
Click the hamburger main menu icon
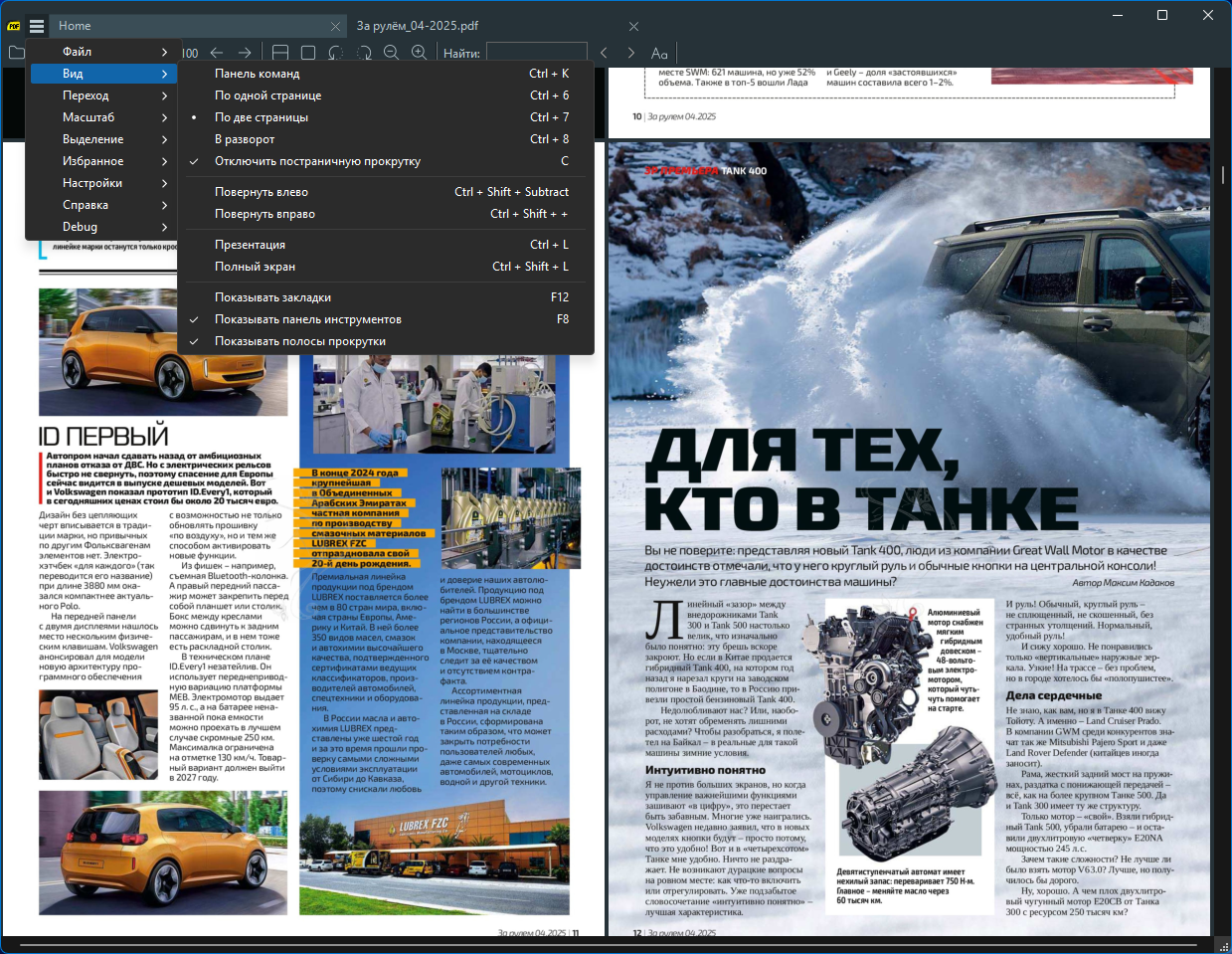click(x=37, y=26)
